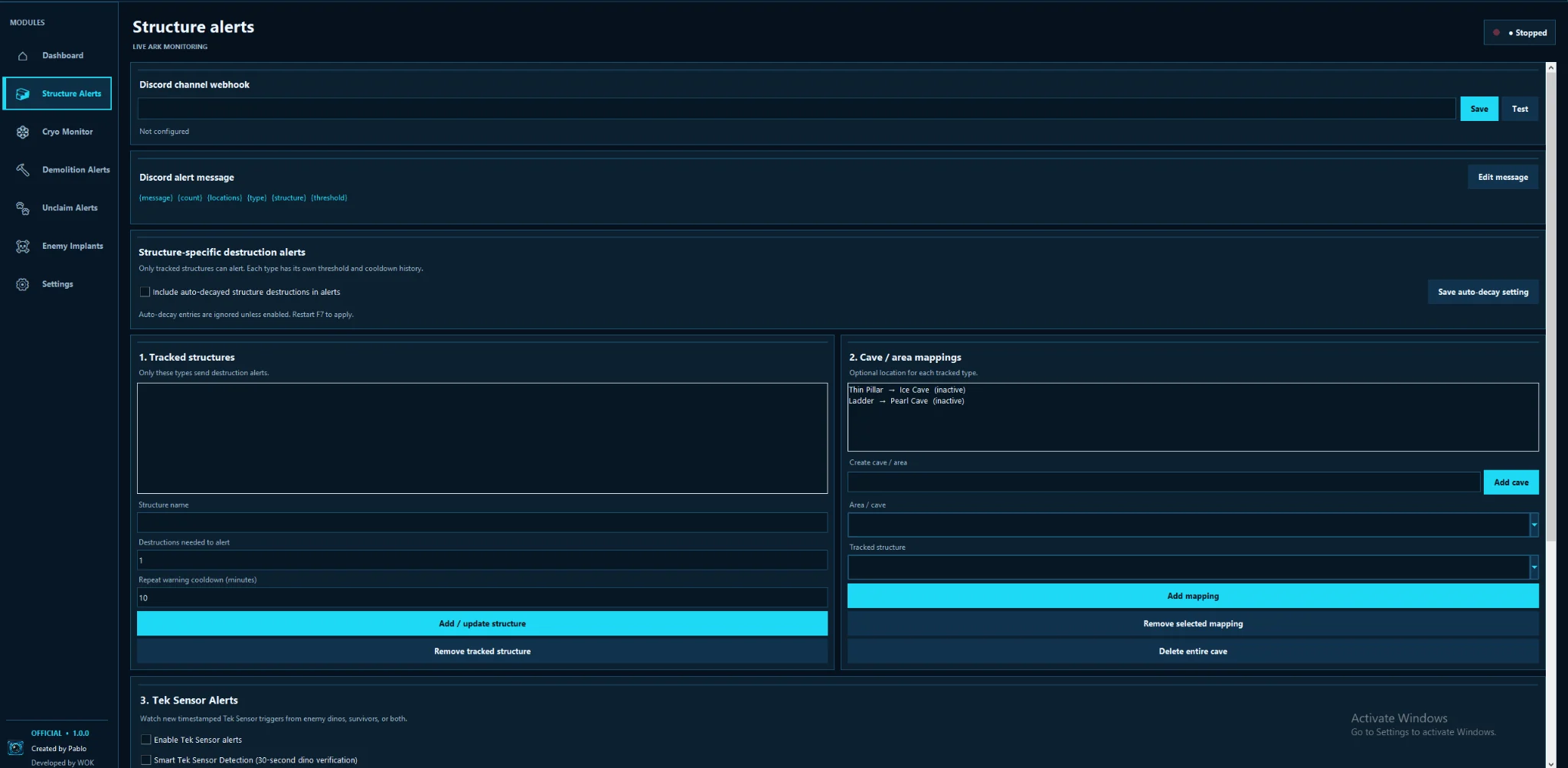Click Delete entire cave button
Screen dimensions: 1568x768
click(1193, 651)
